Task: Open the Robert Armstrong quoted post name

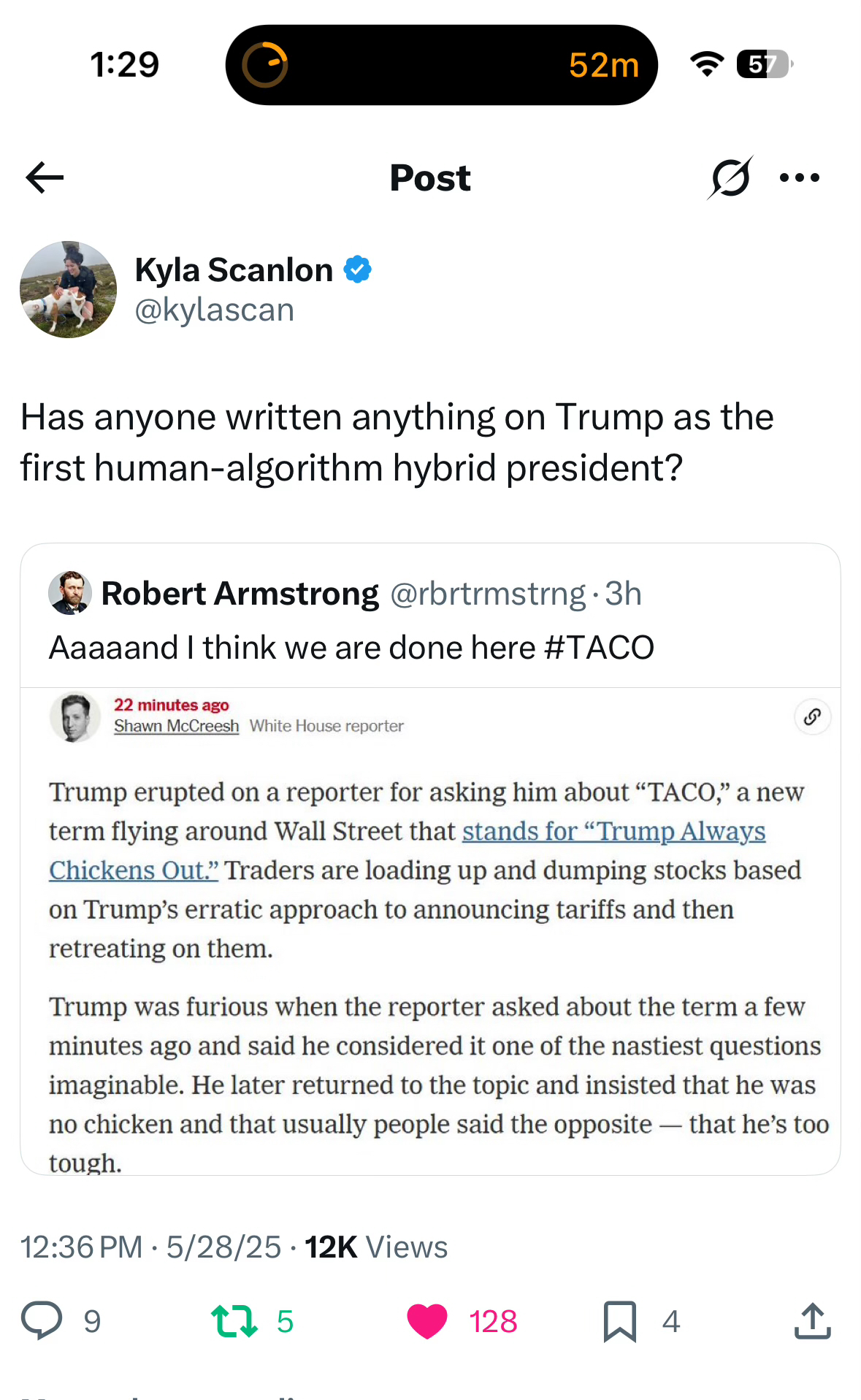Action: tap(240, 593)
